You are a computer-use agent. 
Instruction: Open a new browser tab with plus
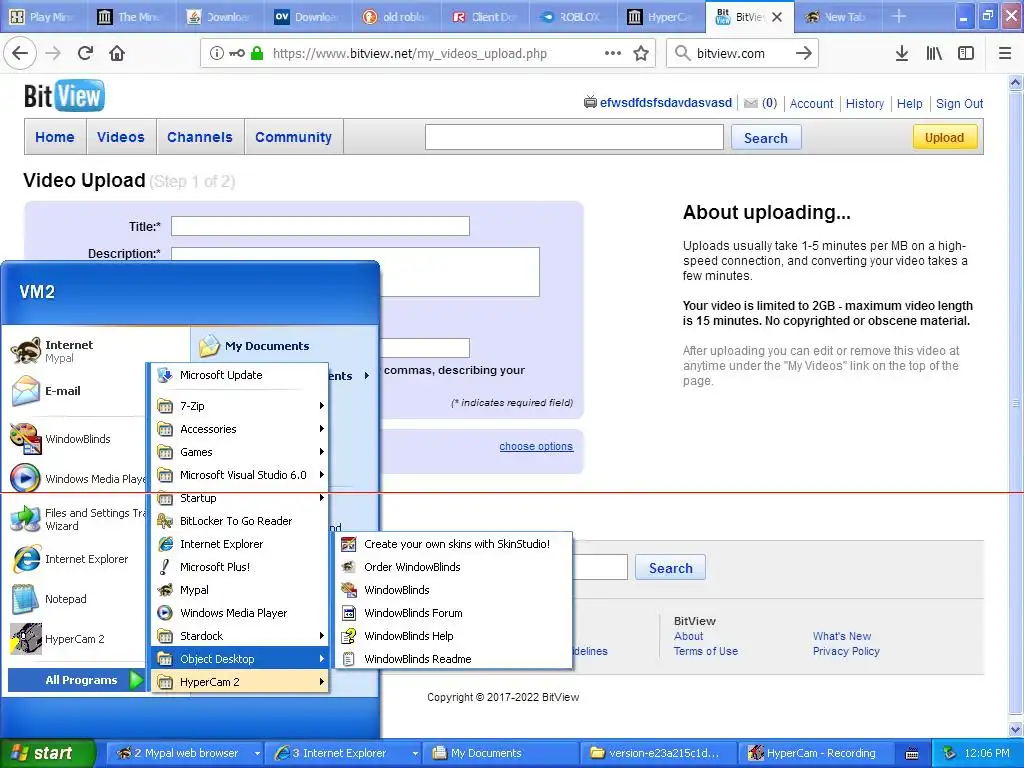point(899,16)
